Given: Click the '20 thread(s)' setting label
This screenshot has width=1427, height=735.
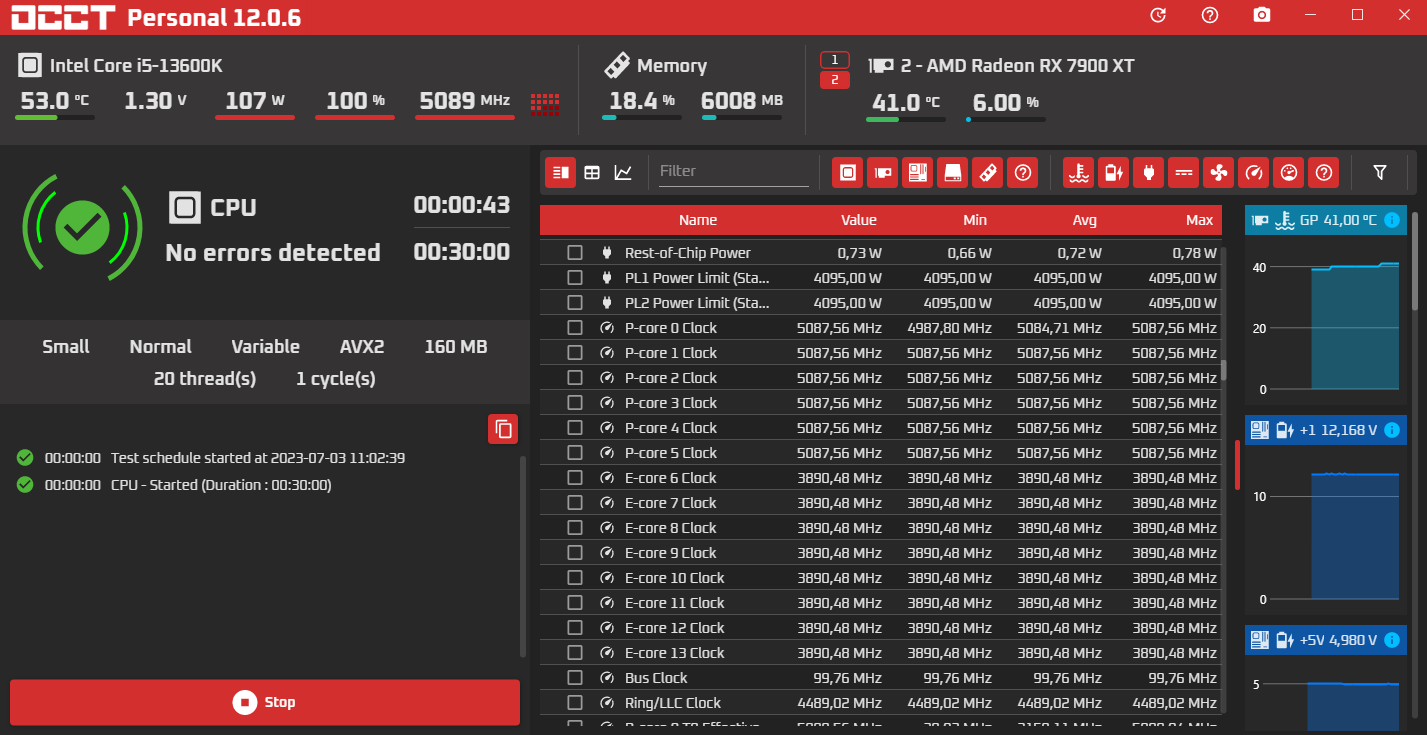Looking at the screenshot, I should coord(205,379).
